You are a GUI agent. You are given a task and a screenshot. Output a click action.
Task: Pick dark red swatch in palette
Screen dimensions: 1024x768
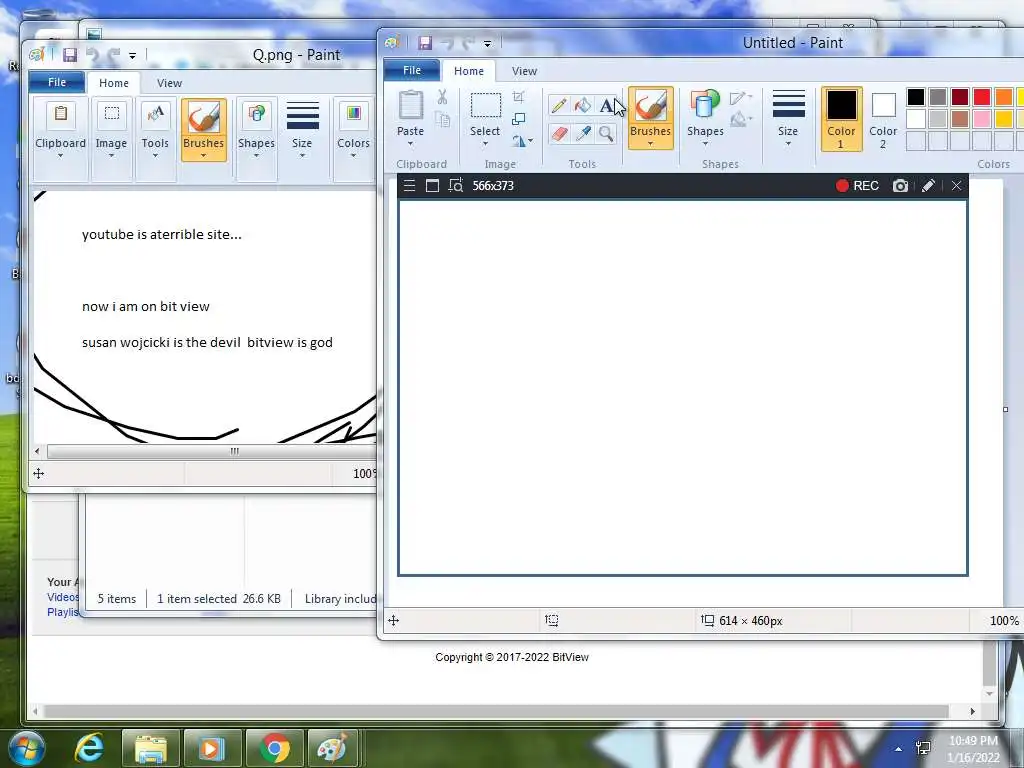coord(959,97)
